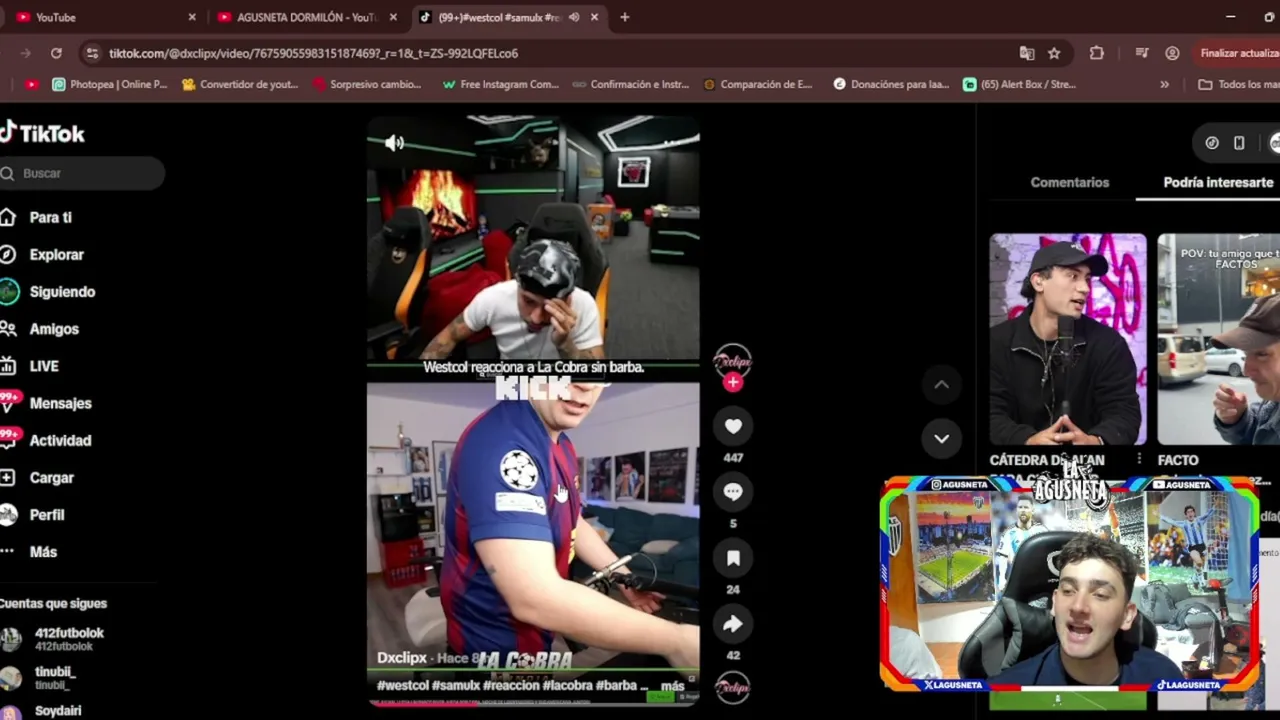Click the Finalizar actualización button
This screenshot has height=720, width=1280.
tap(1236, 53)
